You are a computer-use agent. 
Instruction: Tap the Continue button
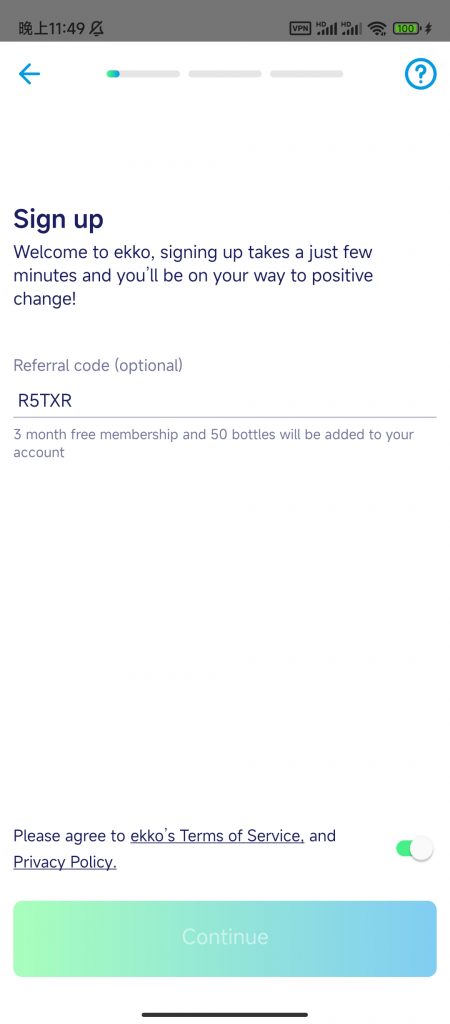coord(225,938)
